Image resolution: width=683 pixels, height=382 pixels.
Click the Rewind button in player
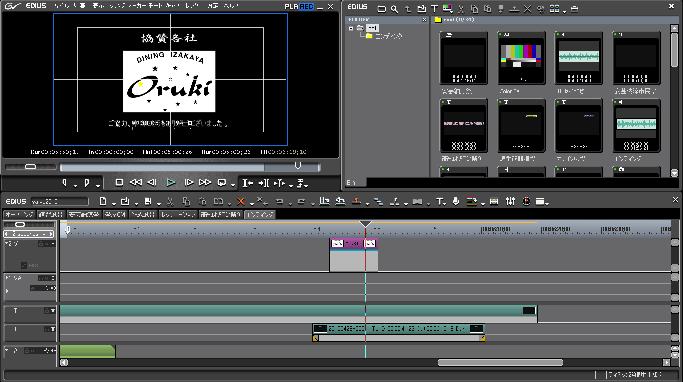click(x=136, y=183)
